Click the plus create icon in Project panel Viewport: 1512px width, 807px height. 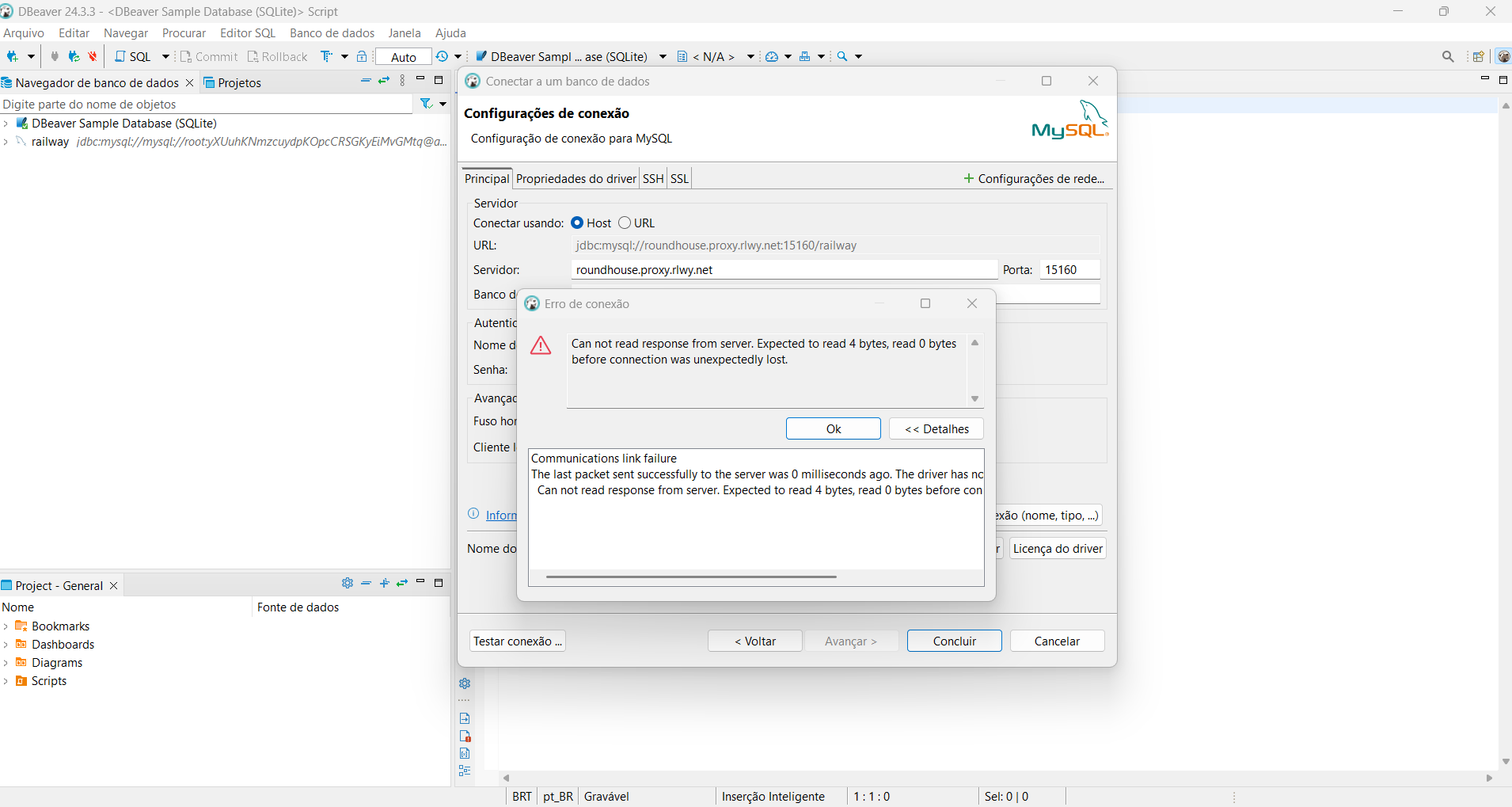pyautogui.click(x=384, y=583)
